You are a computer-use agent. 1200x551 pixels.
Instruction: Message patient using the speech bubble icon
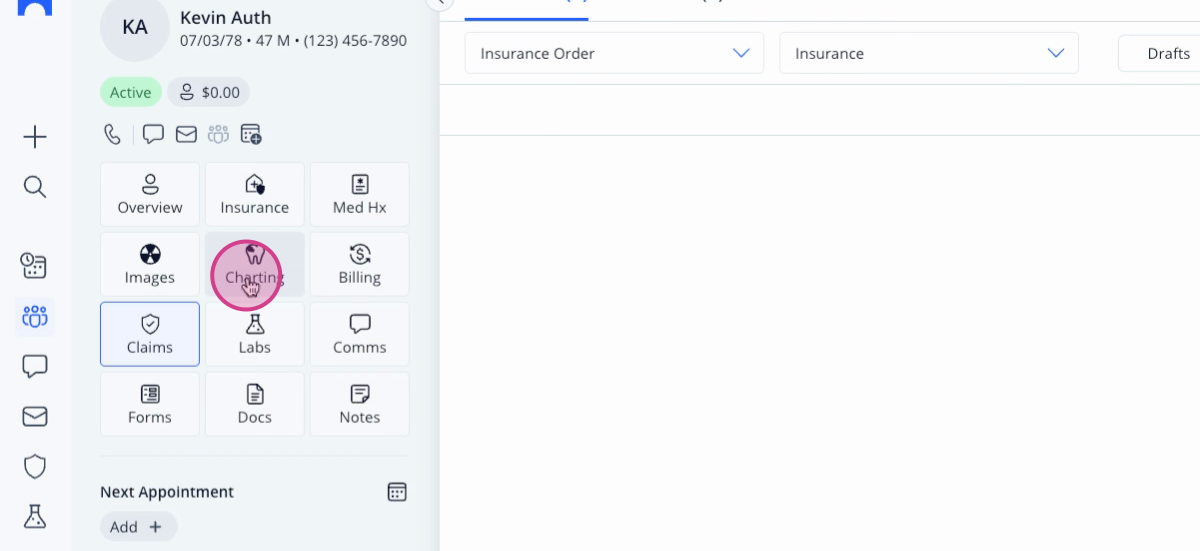[153, 134]
